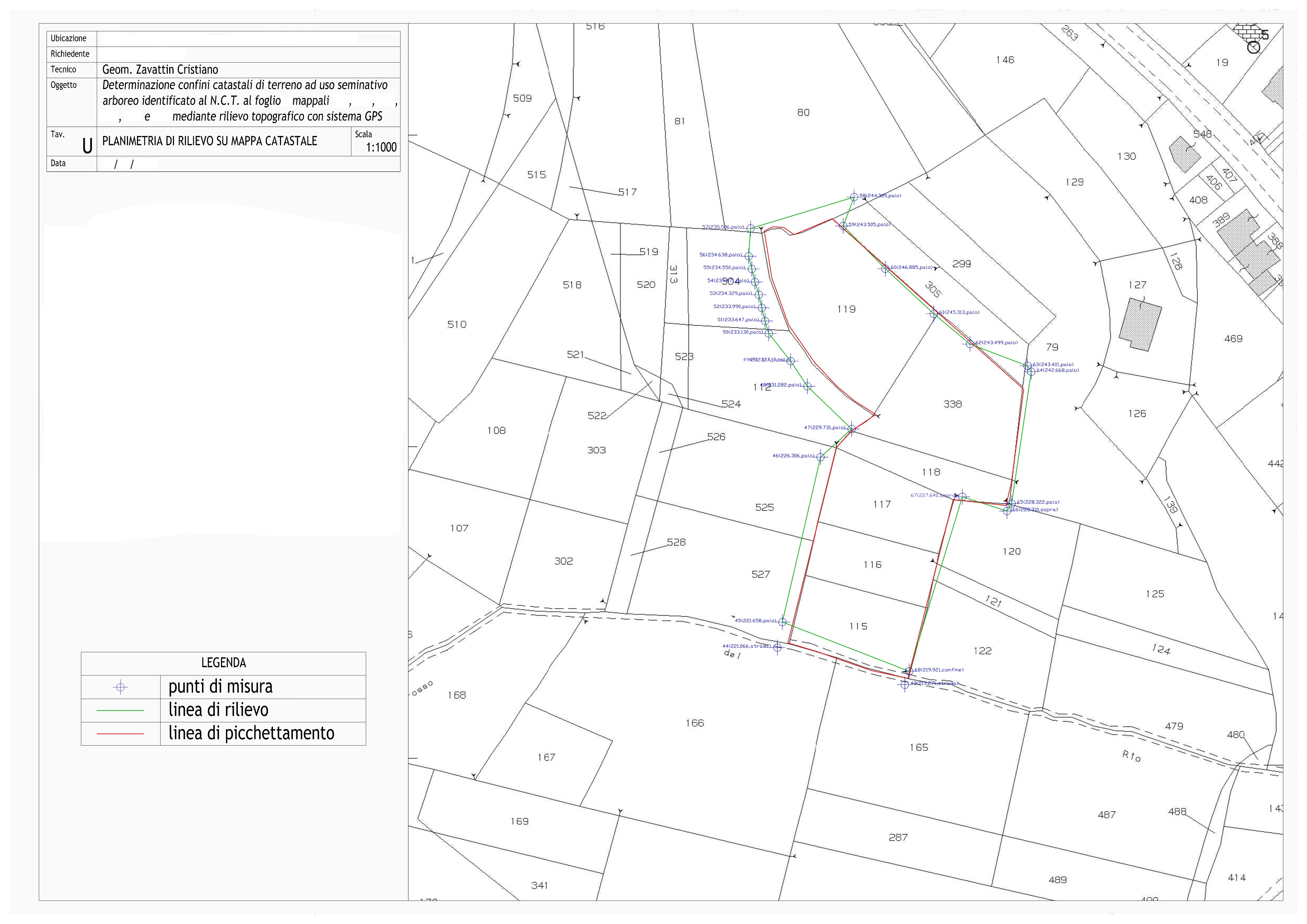1307x924 pixels.
Task: Click survey point marker 44 (221.066, strada)
Action: tap(778, 647)
